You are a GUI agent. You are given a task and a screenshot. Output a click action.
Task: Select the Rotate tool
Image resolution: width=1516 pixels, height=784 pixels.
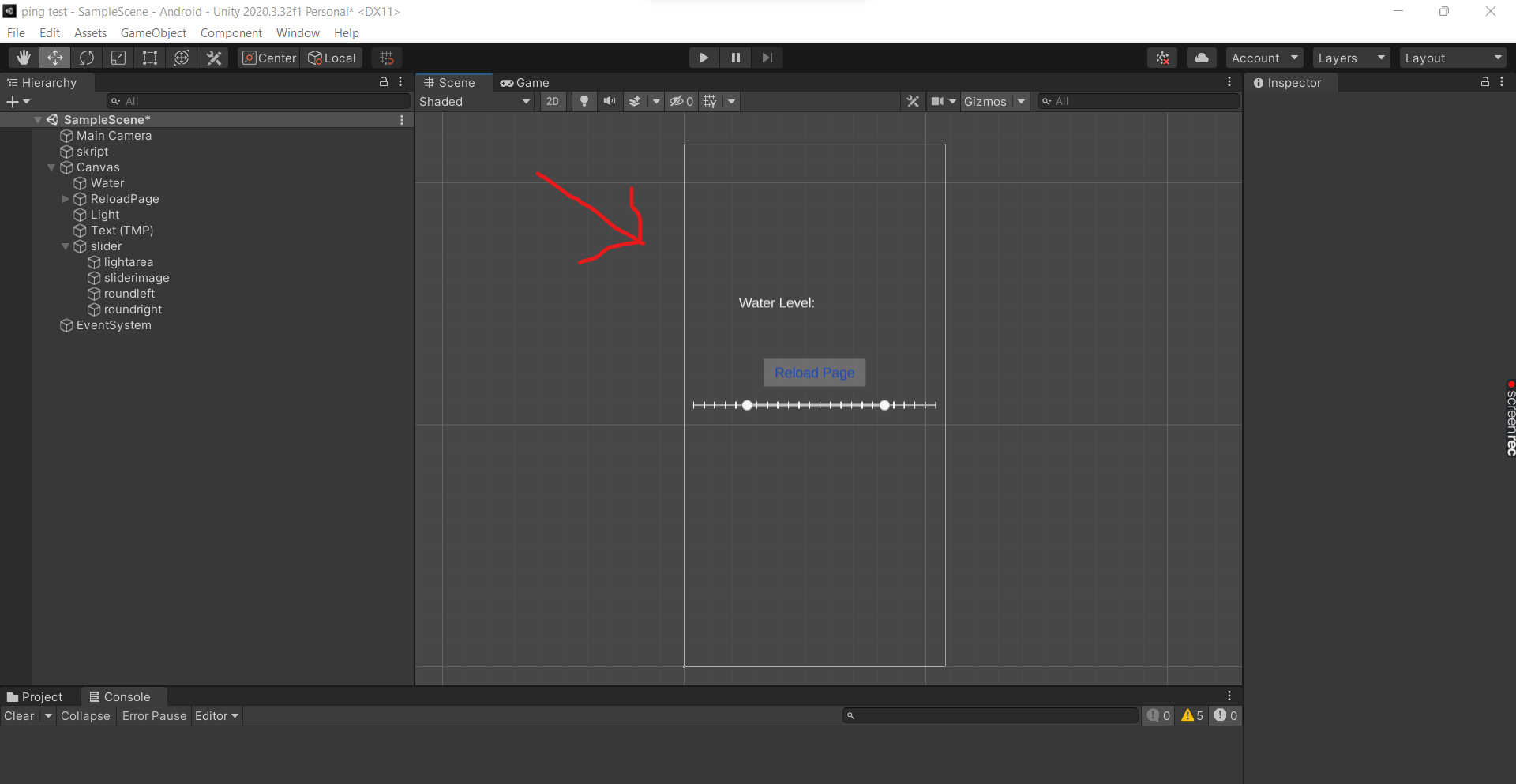pos(87,57)
